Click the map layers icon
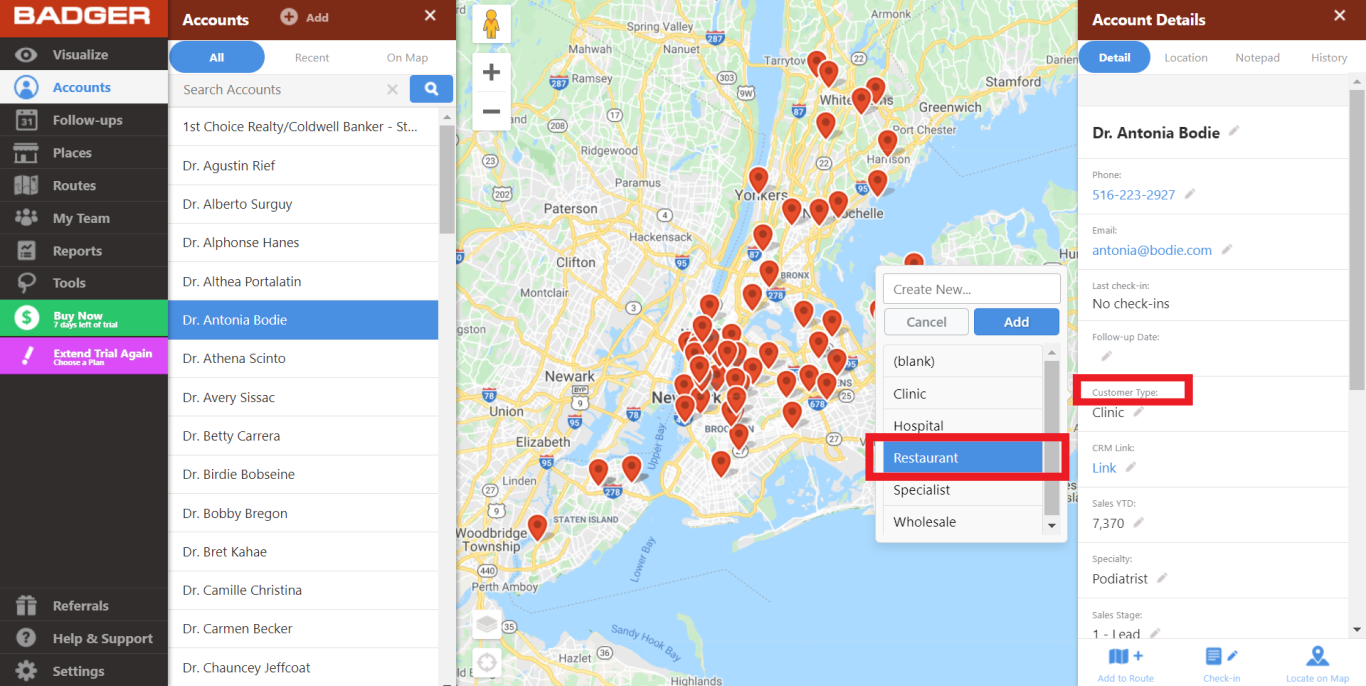This screenshot has height=686, width=1366. [x=487, y=625]
